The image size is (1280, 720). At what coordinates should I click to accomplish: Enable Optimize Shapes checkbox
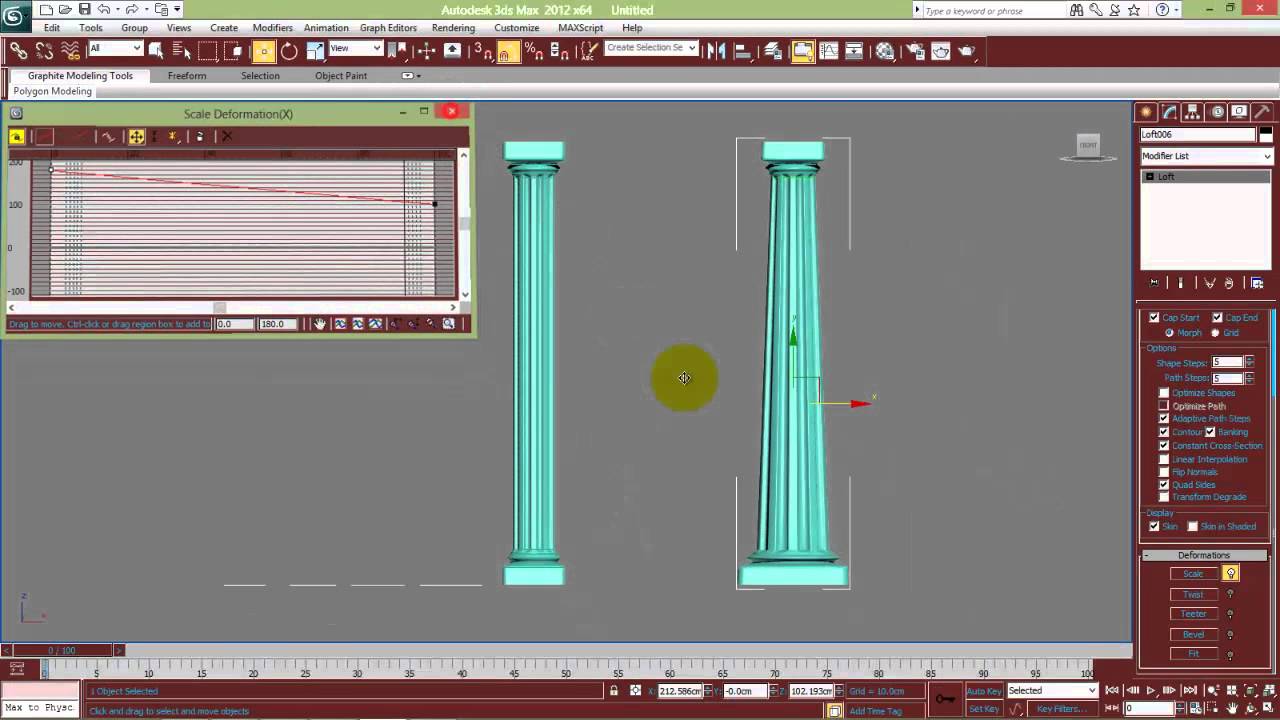pos(1164,393)
